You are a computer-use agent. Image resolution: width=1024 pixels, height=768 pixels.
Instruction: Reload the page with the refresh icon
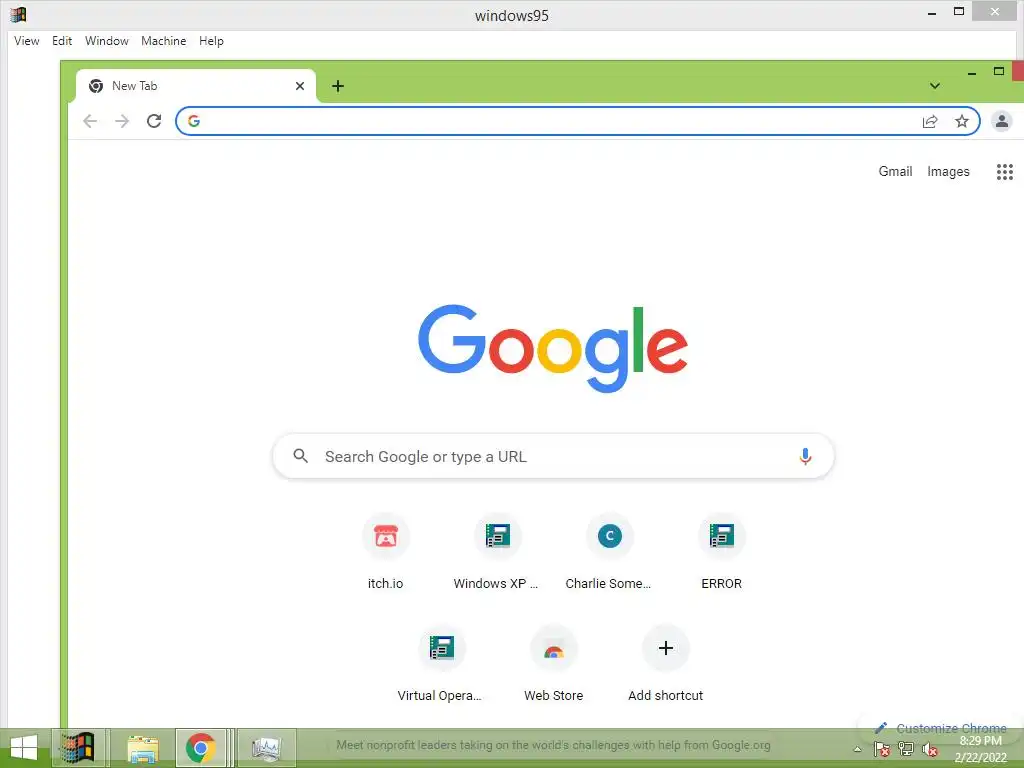(x=154, y=121)
